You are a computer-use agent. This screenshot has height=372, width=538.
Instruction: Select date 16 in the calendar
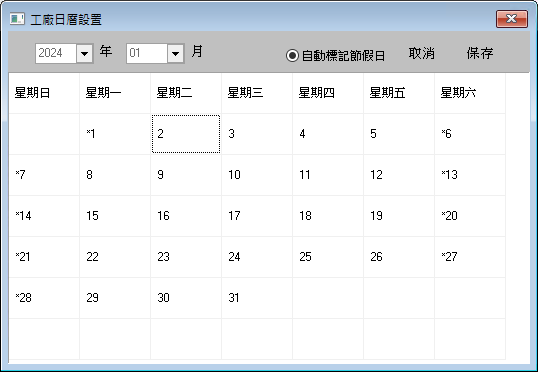[186, 216]
